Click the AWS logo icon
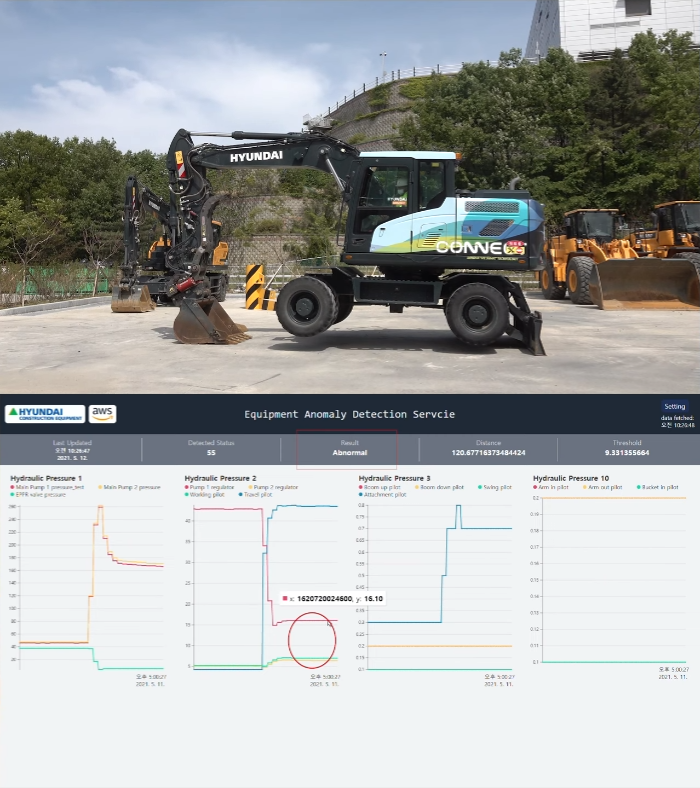This screenshot has width=700, height=788. coord(103,414)
